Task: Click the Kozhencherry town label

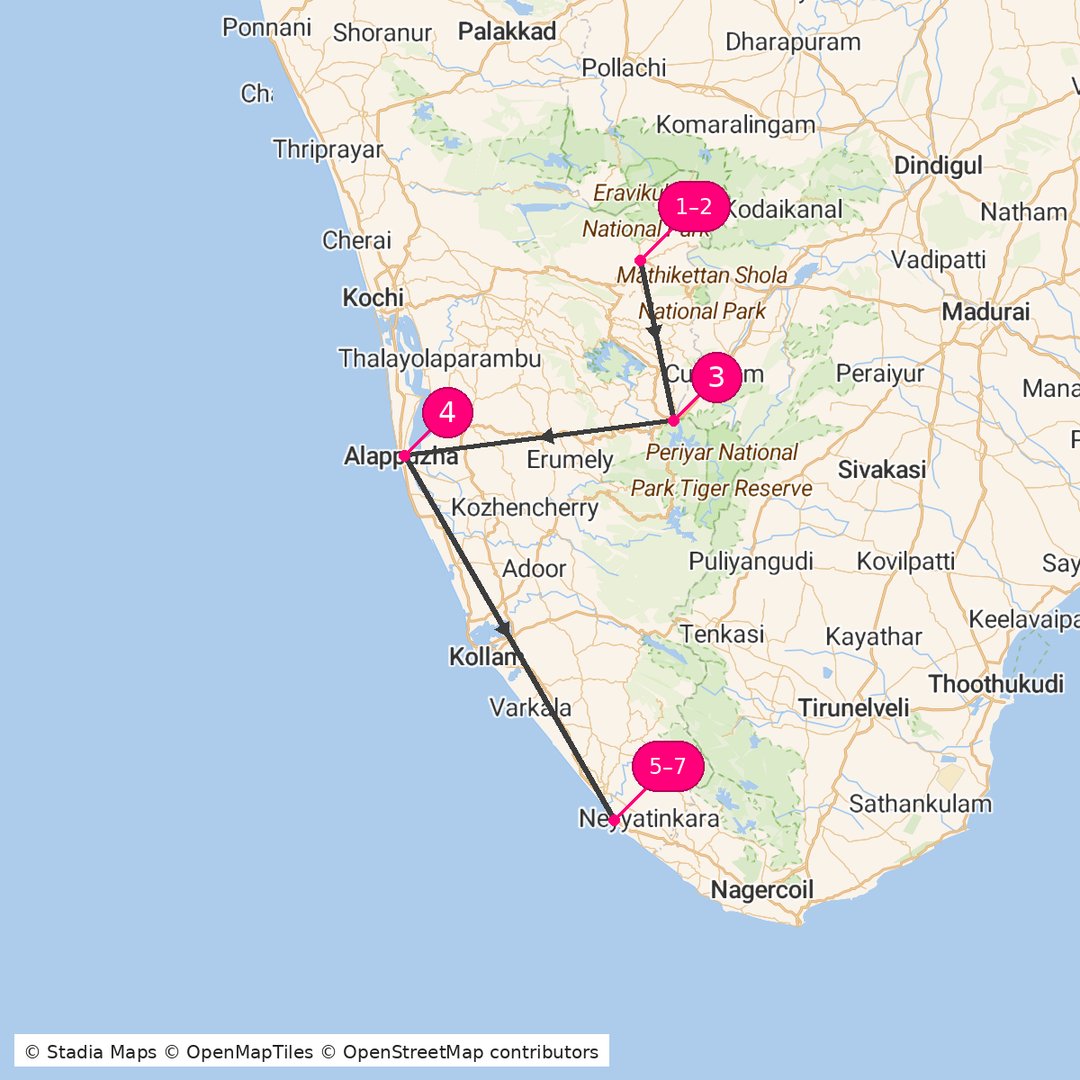Action: click(525, 508)
